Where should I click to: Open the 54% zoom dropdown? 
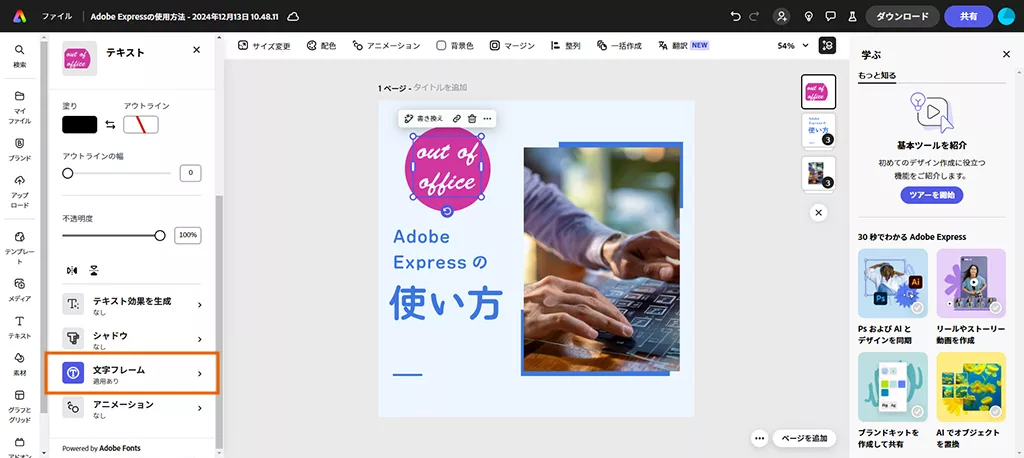793,46
